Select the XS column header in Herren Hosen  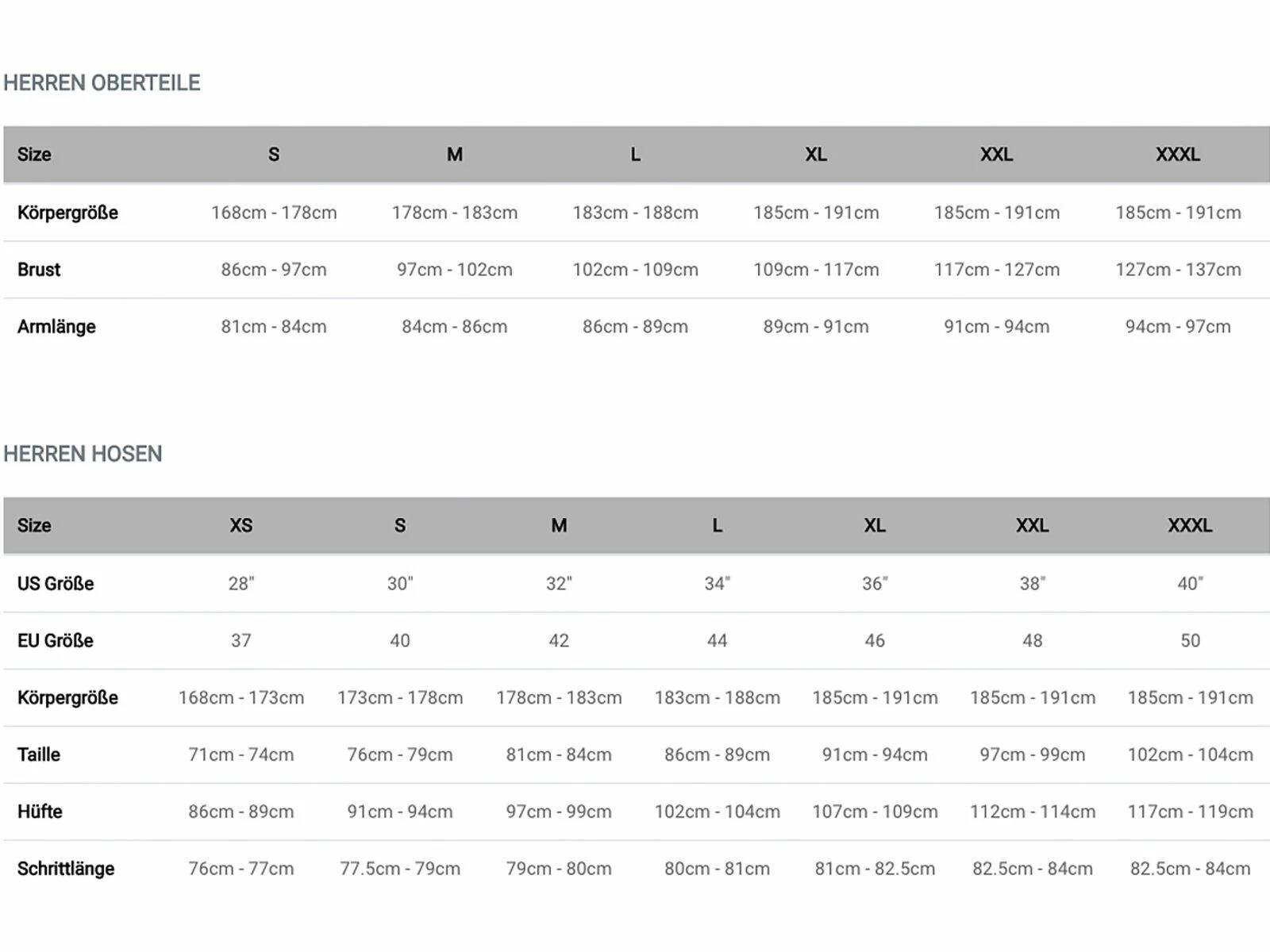pyautogui.click(x=241, y=525)
